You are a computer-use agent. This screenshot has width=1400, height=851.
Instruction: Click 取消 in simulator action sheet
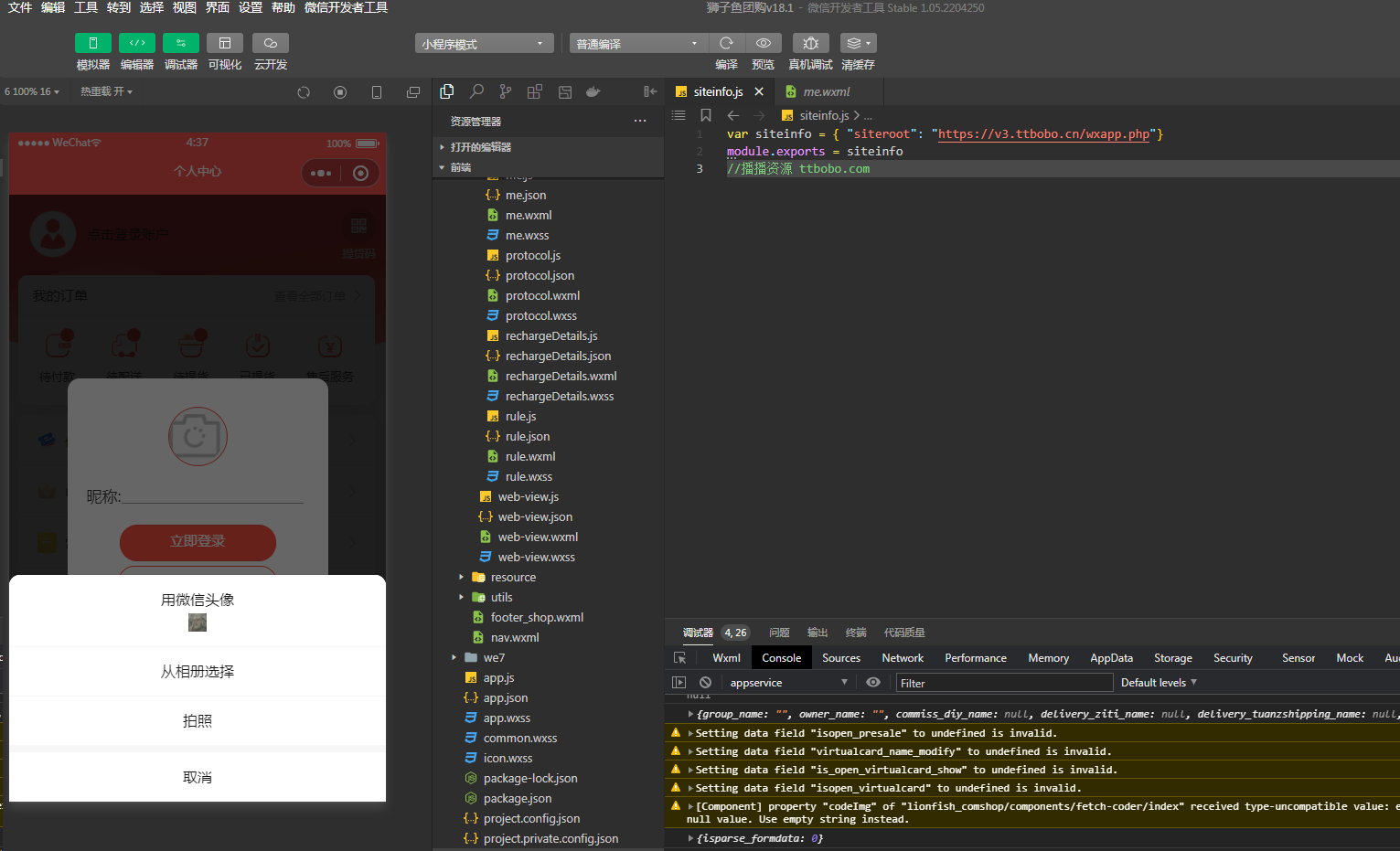198,777
